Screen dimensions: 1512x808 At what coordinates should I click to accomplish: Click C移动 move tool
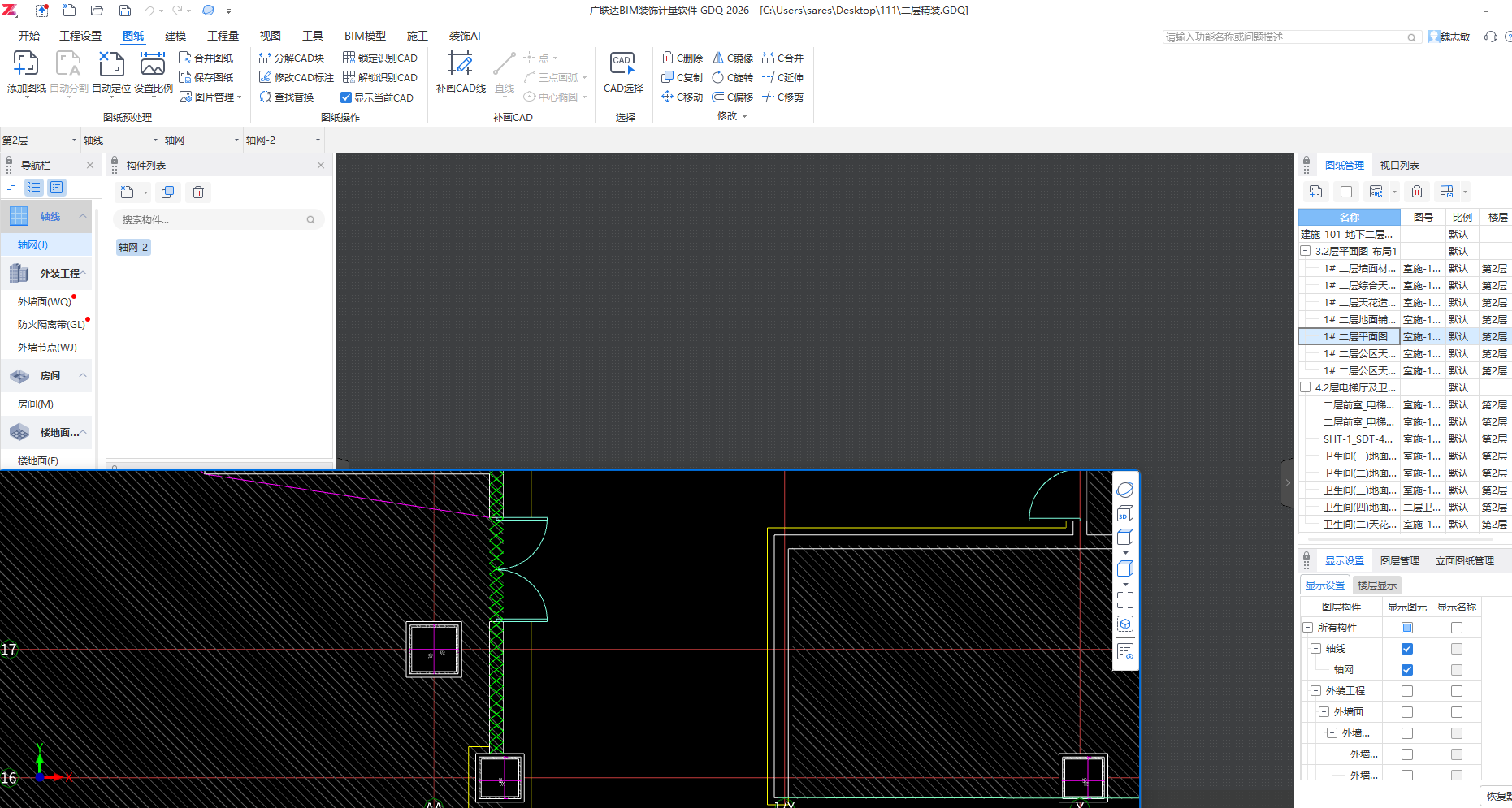(682, 97)
